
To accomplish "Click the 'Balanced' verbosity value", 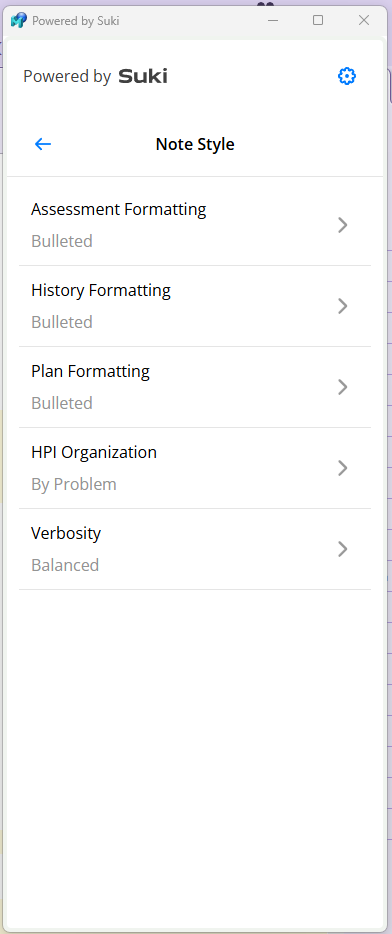I will pyautogui.click(x=65, y=565).
